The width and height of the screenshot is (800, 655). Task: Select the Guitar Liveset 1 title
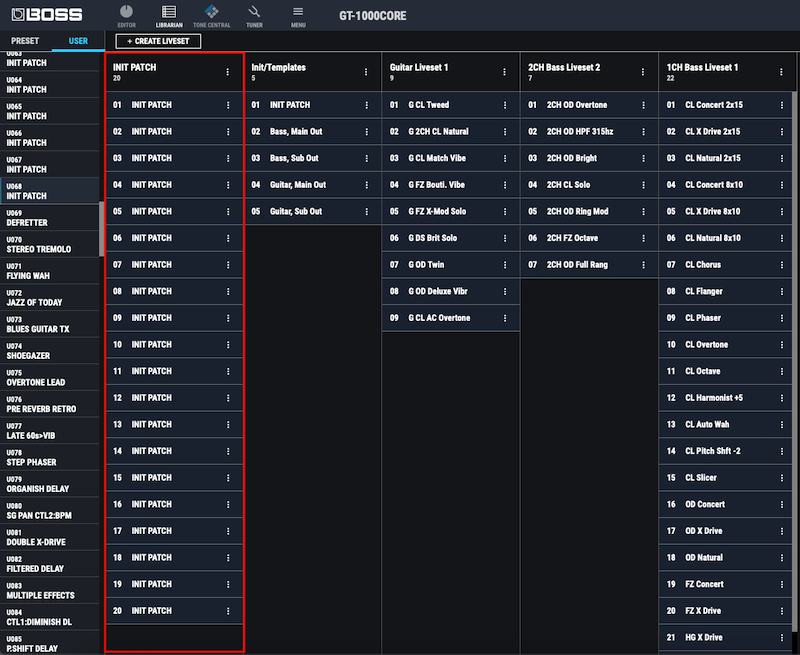click(419, 67)
